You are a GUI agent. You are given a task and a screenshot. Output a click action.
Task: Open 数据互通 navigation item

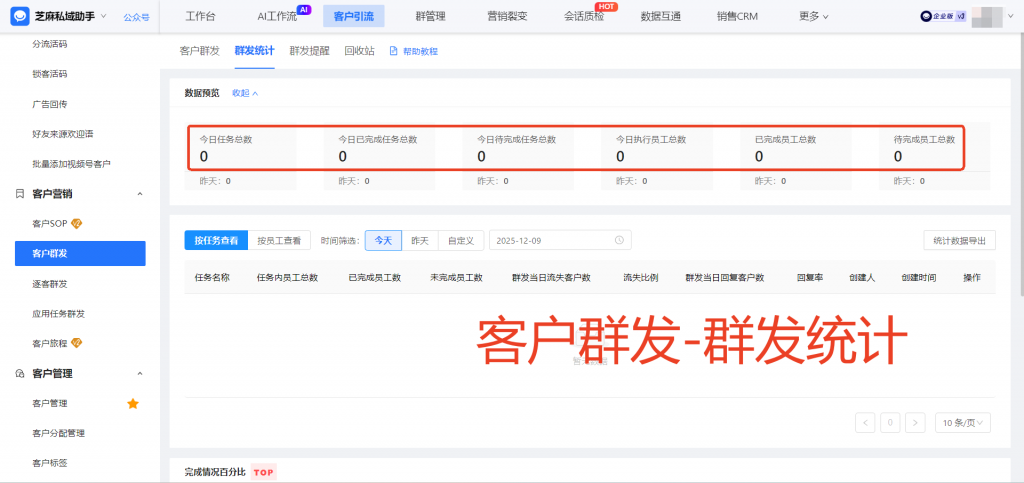click(661, 16)
